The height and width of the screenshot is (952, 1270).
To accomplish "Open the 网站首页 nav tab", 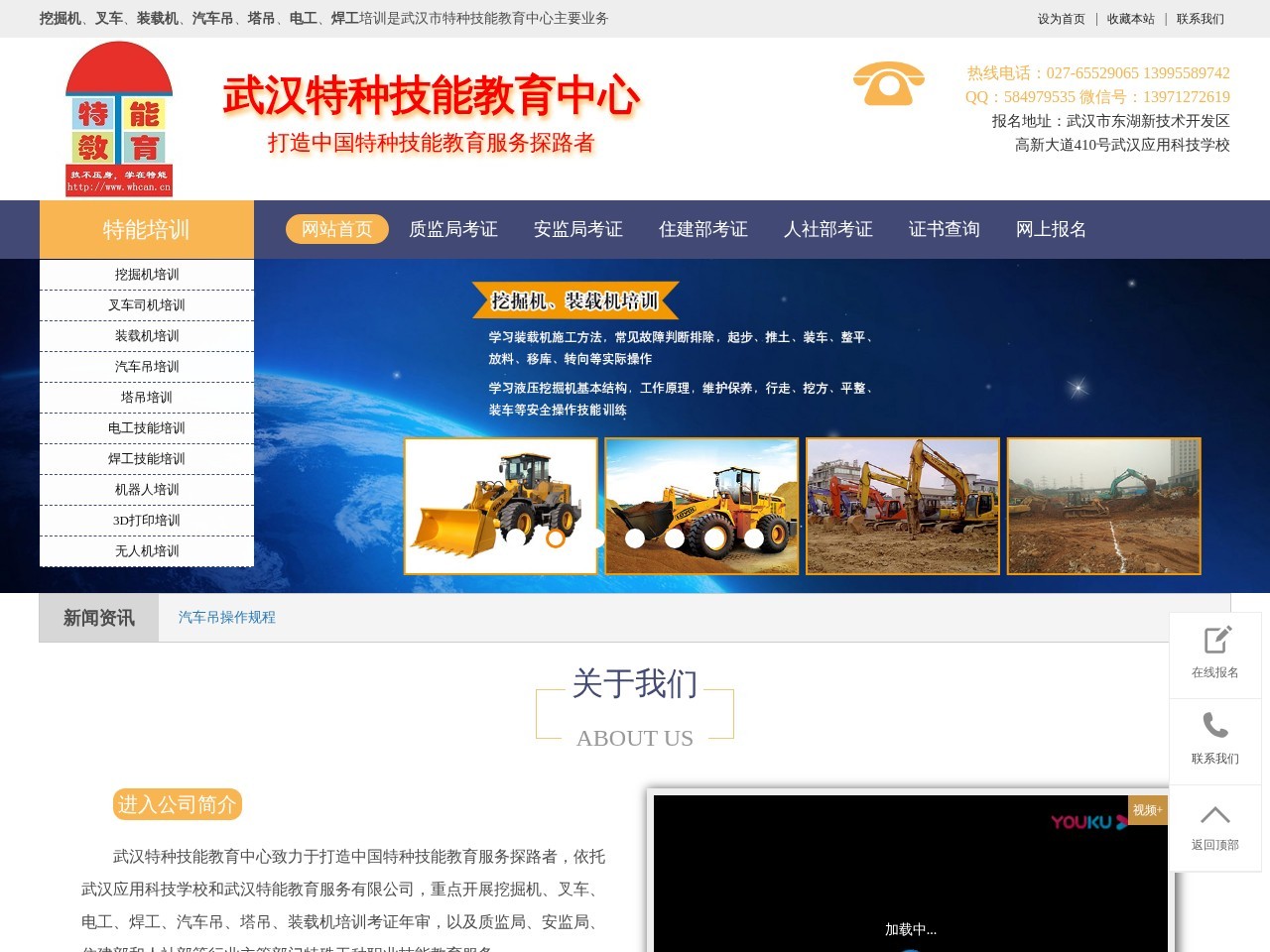I will pos(337,229).
